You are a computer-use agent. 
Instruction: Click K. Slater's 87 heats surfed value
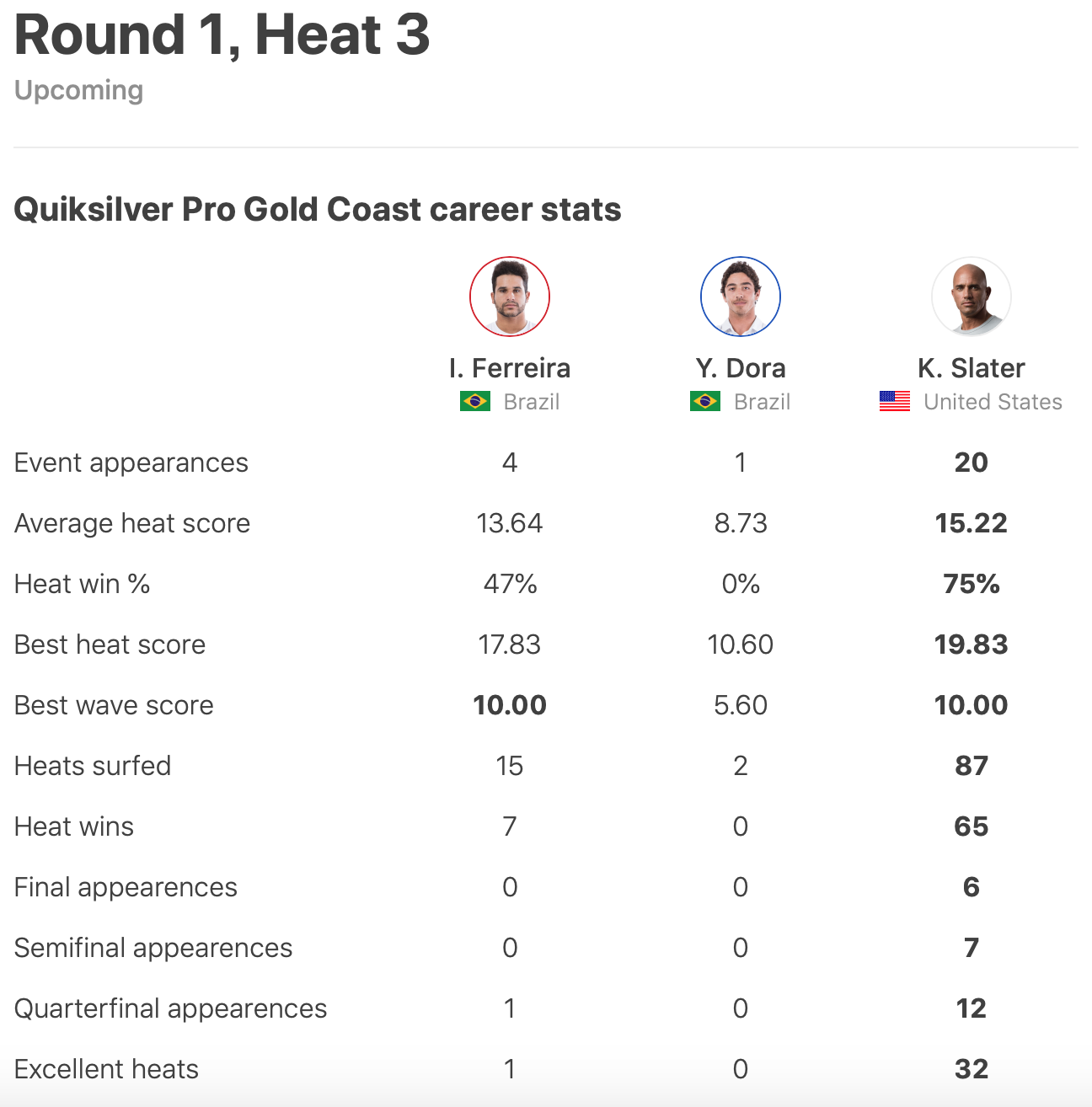click(x=972, y=766)
